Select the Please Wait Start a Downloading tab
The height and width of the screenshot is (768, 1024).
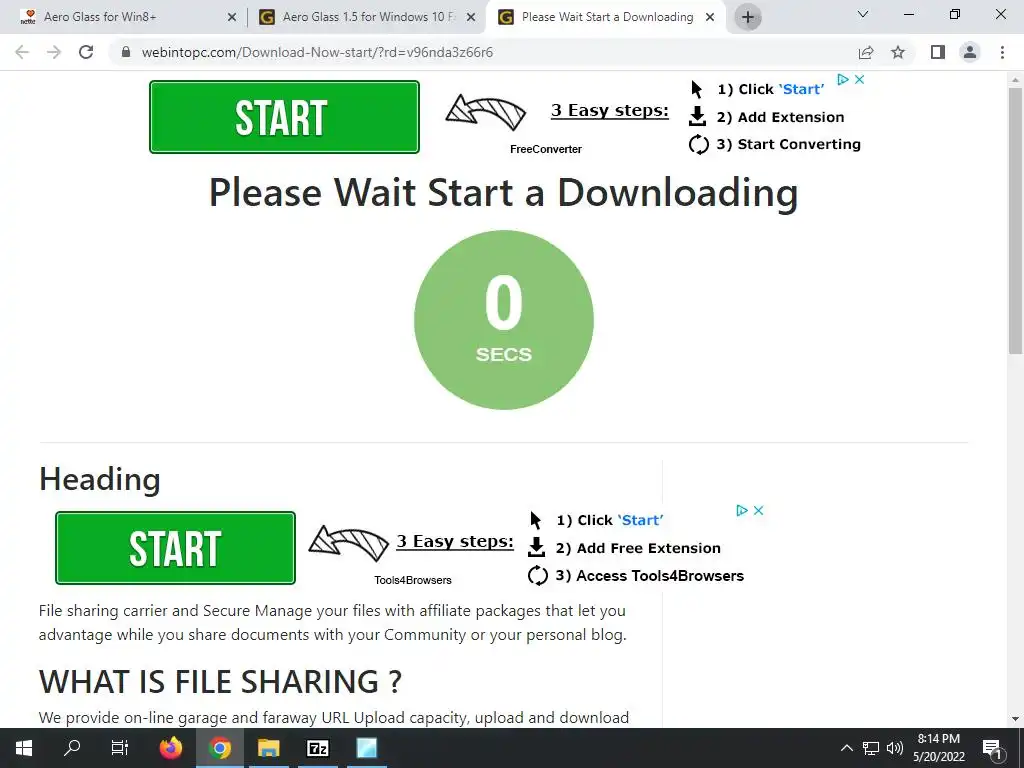[607, 17]
